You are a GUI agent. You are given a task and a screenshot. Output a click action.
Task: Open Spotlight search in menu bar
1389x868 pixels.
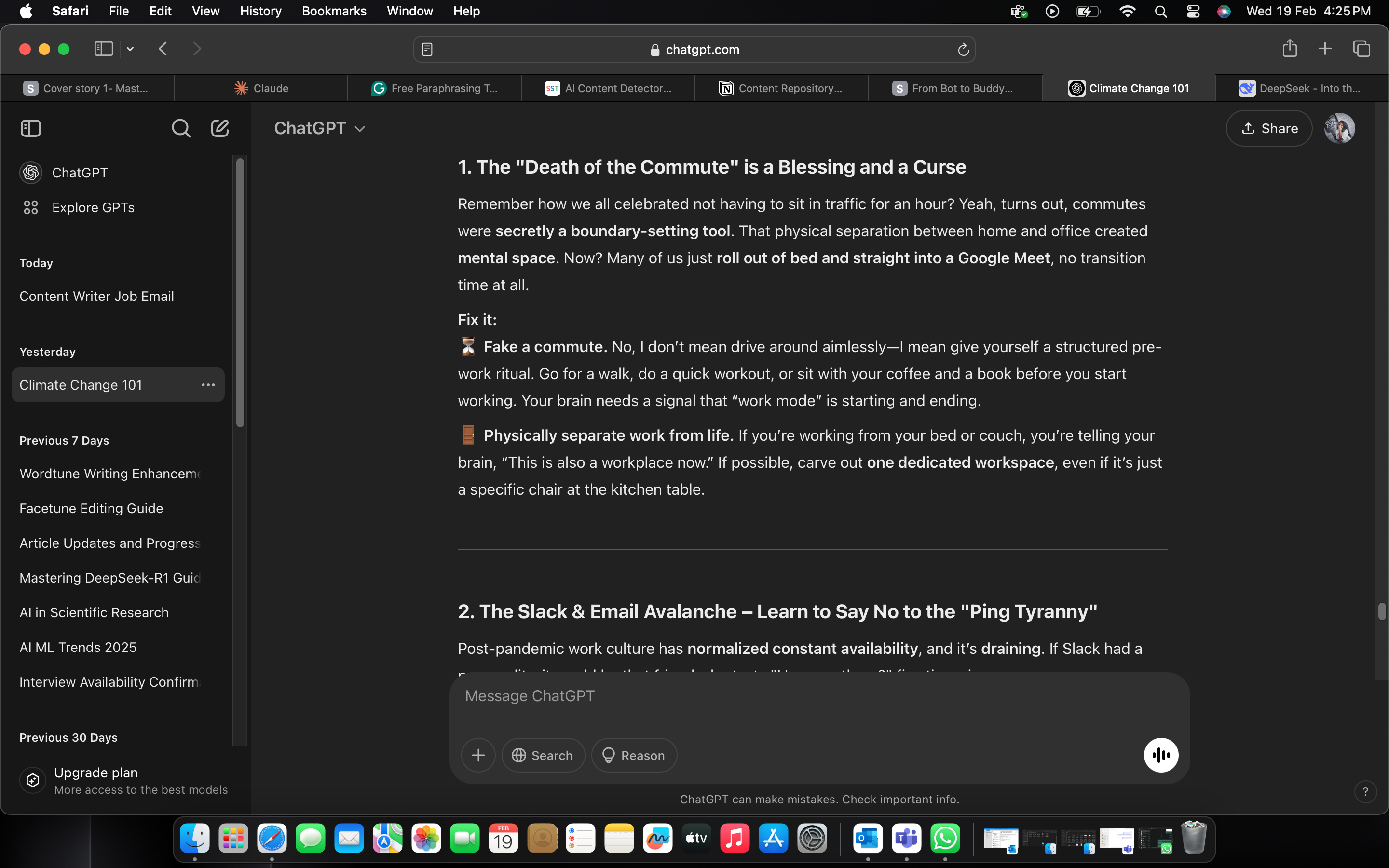point(1160,12)
